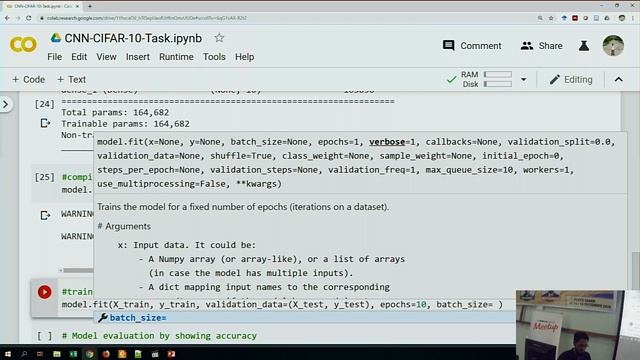The height and width of the screenshot is (360, 640).
Task: Go back in the browser
Action: coord(7,18)
